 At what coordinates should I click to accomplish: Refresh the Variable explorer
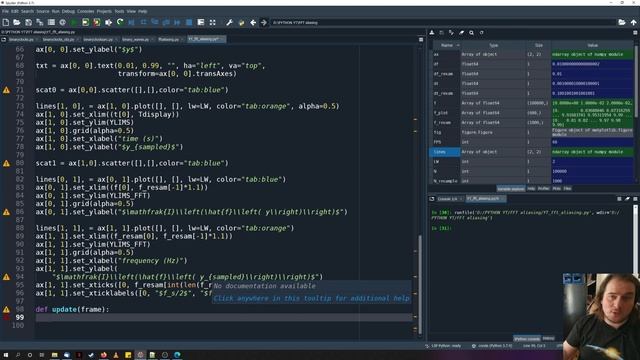pyautogui.click(x=482, y=33)
